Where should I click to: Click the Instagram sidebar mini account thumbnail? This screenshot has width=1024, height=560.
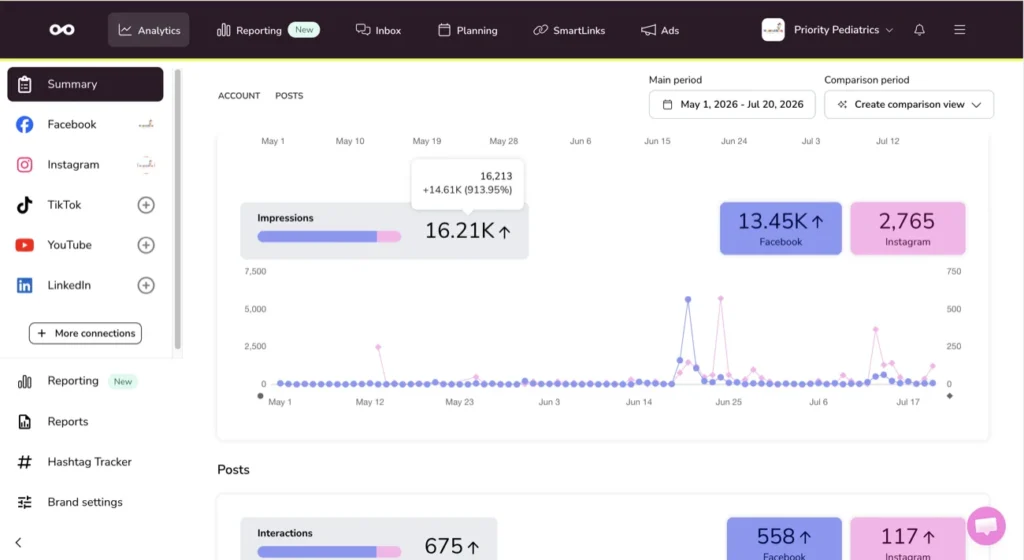pos(146,164)
